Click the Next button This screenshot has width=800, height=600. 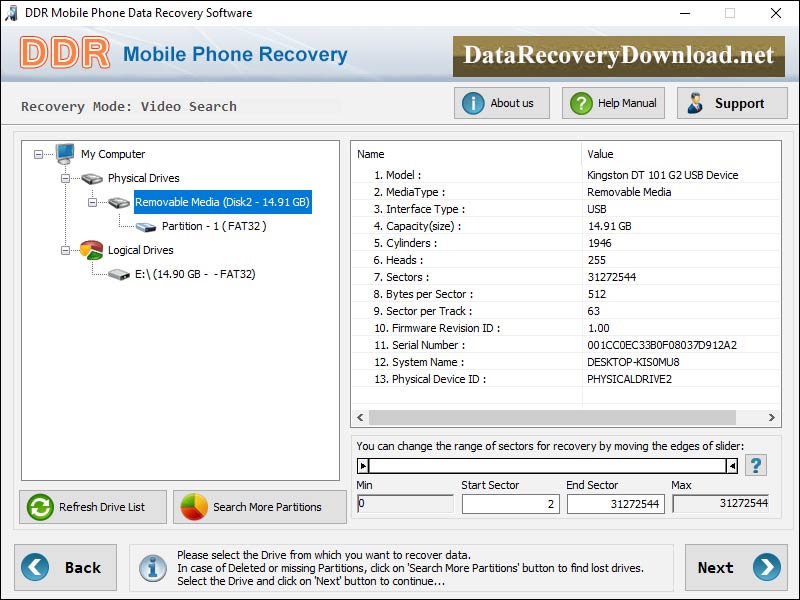coord(735,568)
